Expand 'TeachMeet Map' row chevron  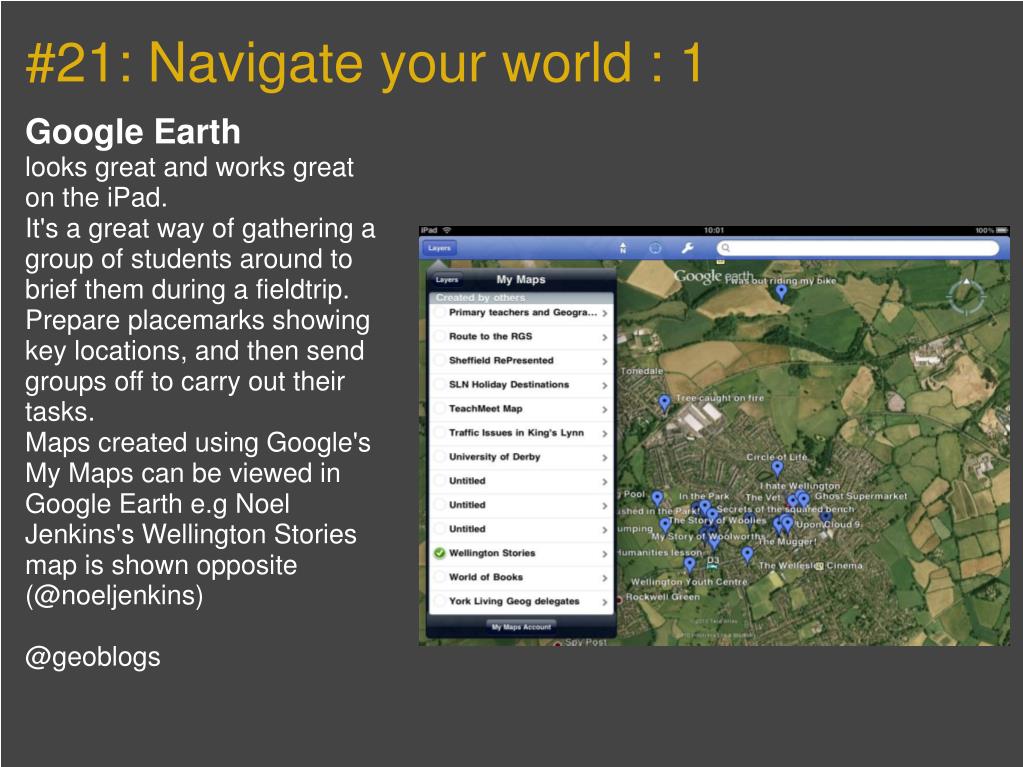[x=605, y=410]
